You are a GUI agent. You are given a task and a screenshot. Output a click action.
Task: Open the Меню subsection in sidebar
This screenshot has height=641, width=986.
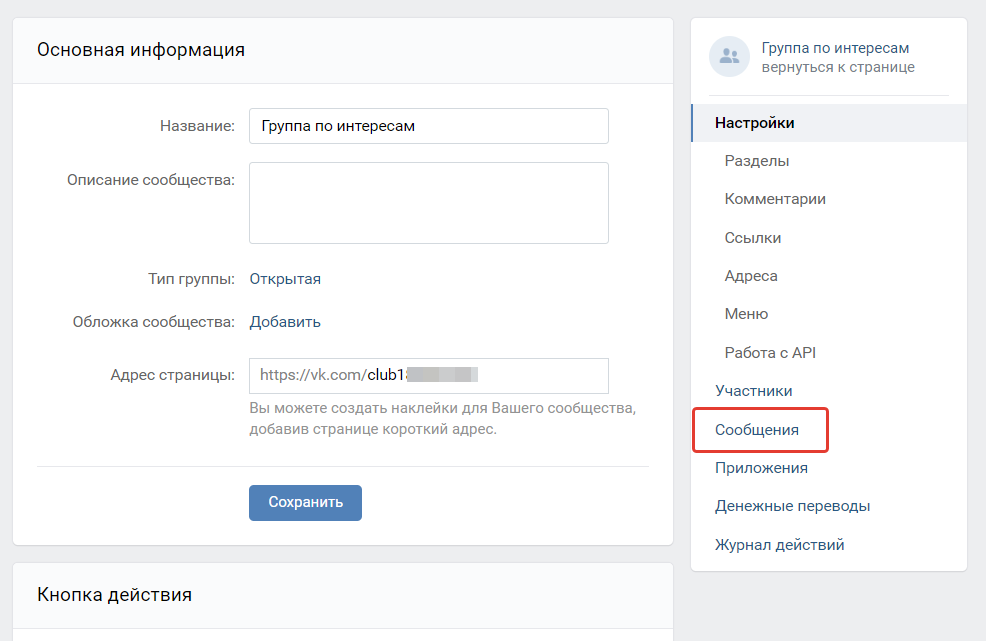coord(746,314)
